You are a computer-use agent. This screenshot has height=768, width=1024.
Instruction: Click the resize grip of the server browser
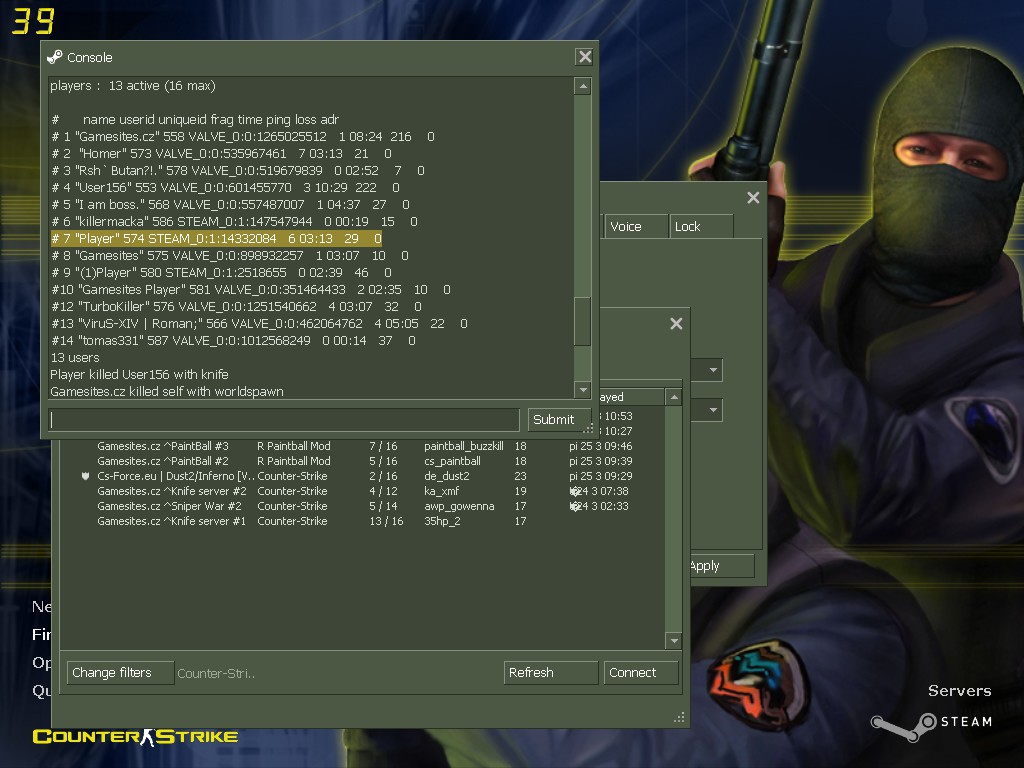(680, 718)
